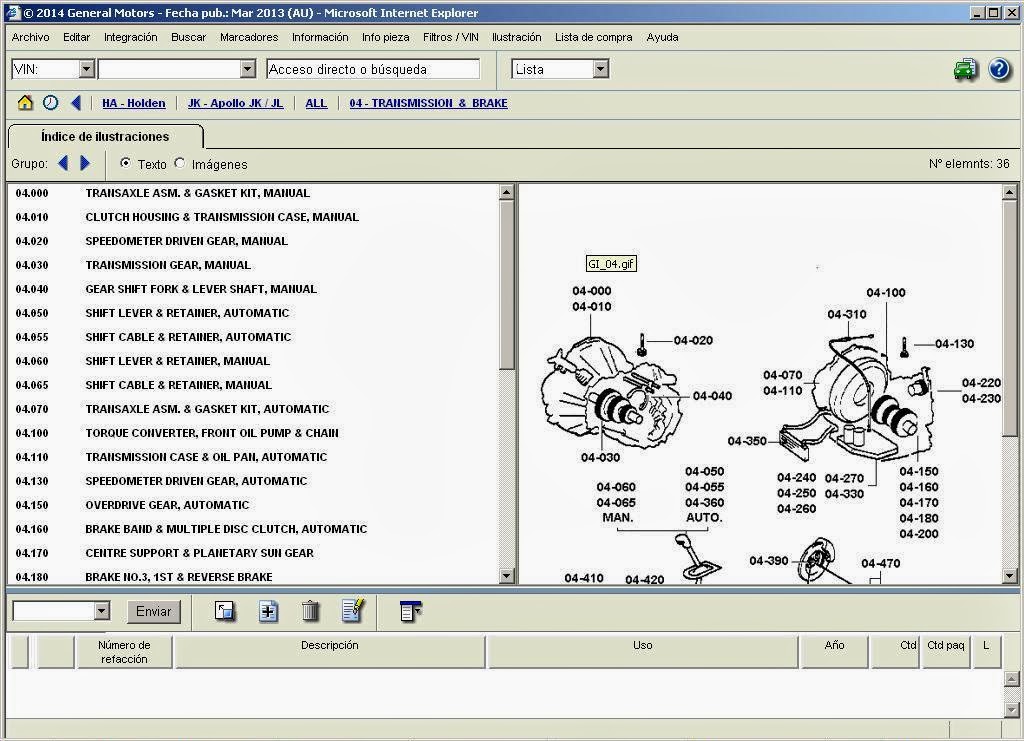Open the Ayuda menu

[x=662, y=37]
